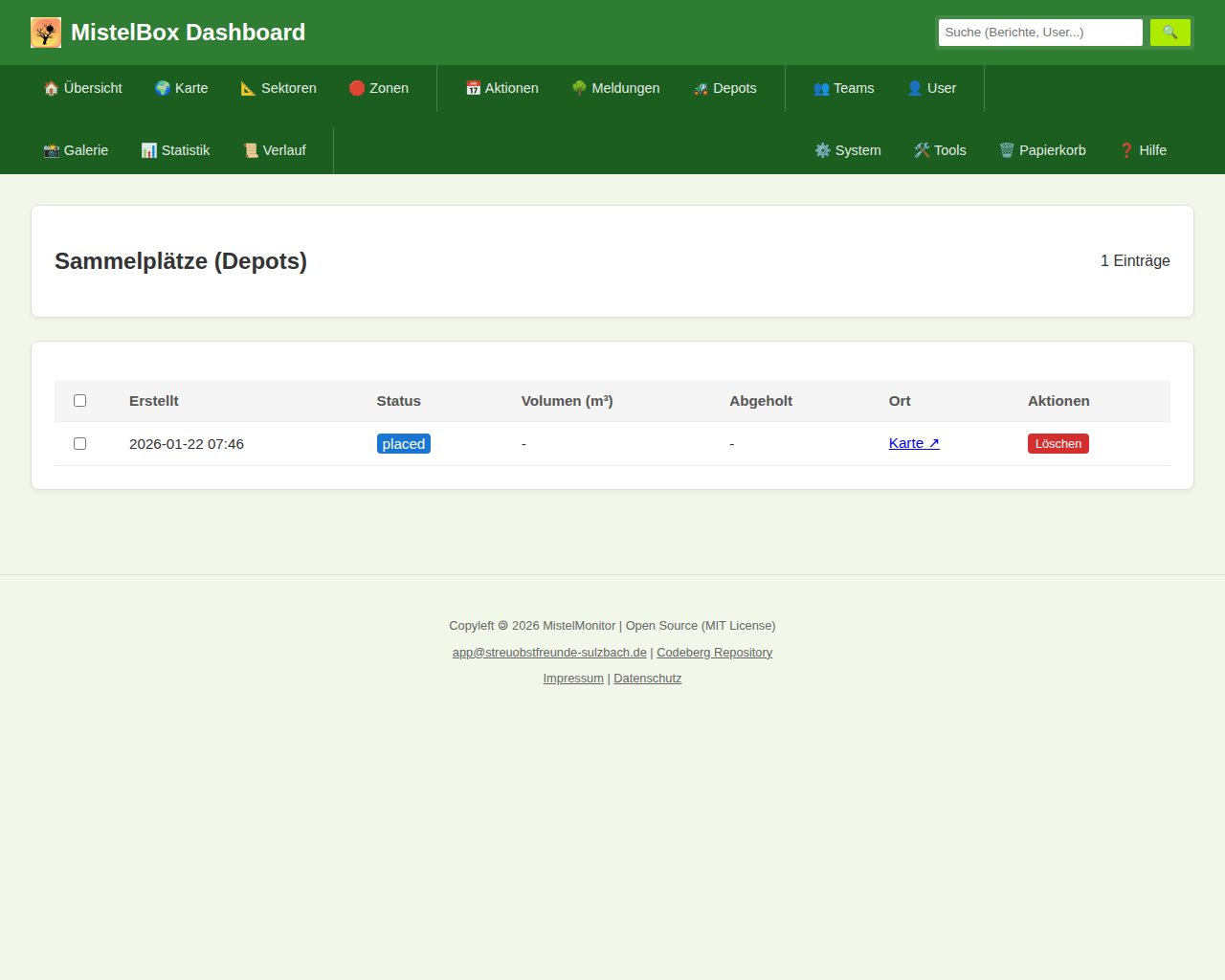This screenshot has height=980, width=1225.
Task: Open Übersicht via the house icon
Action: point(52,88)
